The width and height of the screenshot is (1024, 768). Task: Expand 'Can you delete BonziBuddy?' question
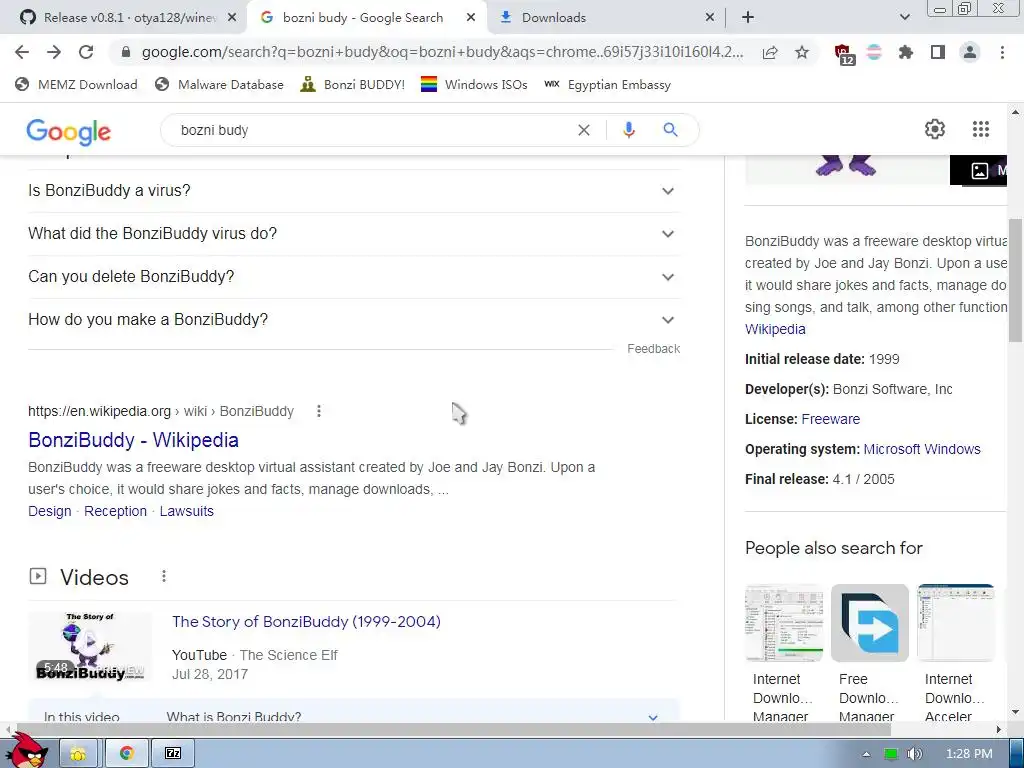(x=354, y=277)
